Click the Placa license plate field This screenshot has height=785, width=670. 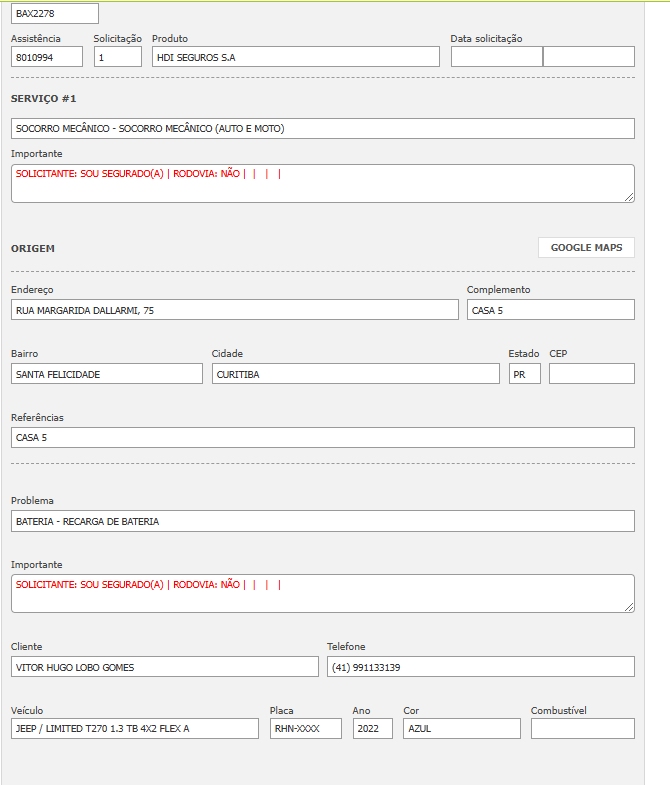(305, 729)
